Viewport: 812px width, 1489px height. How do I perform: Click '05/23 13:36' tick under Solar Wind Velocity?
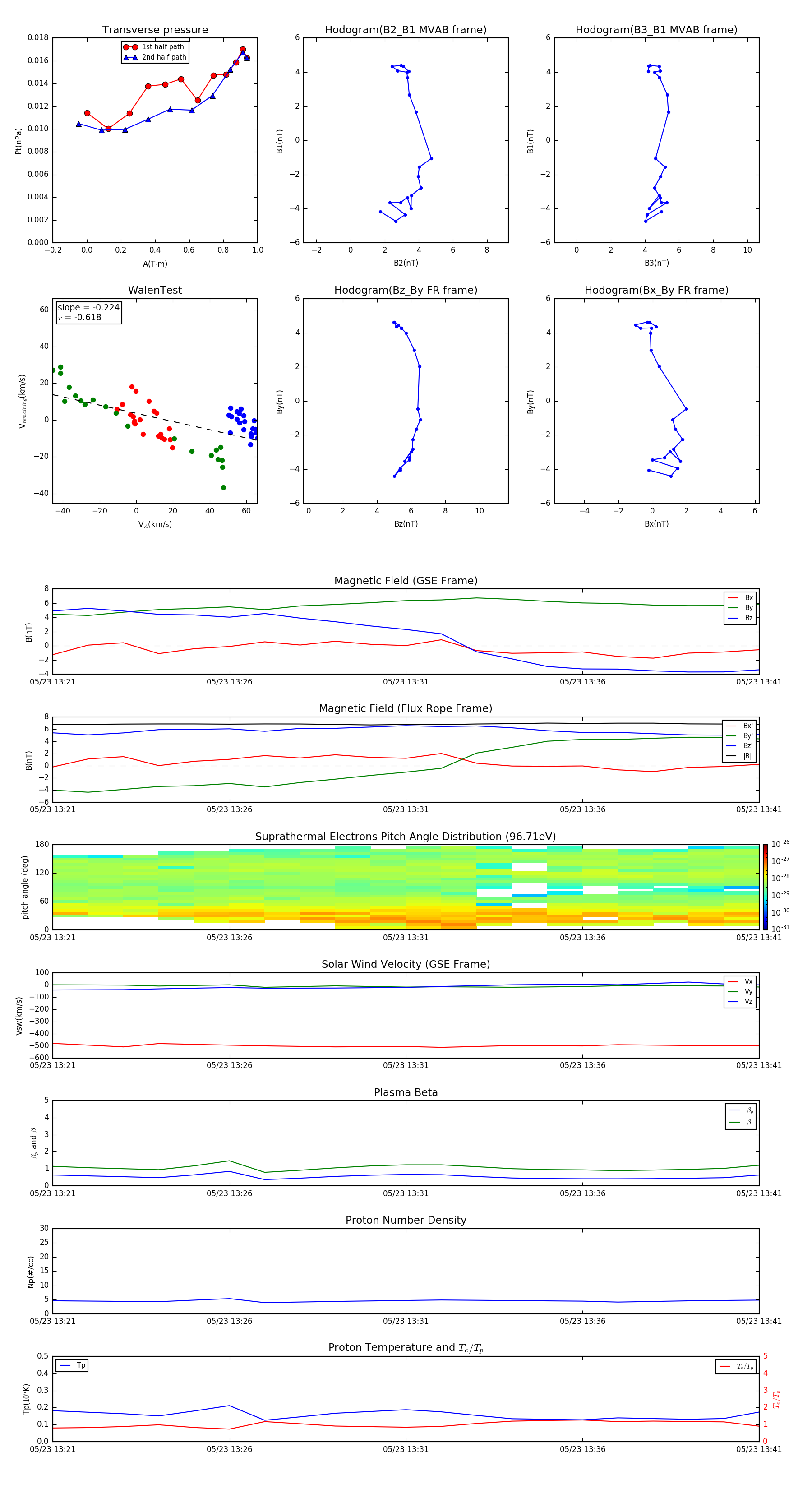click(x=582, y=1065)
